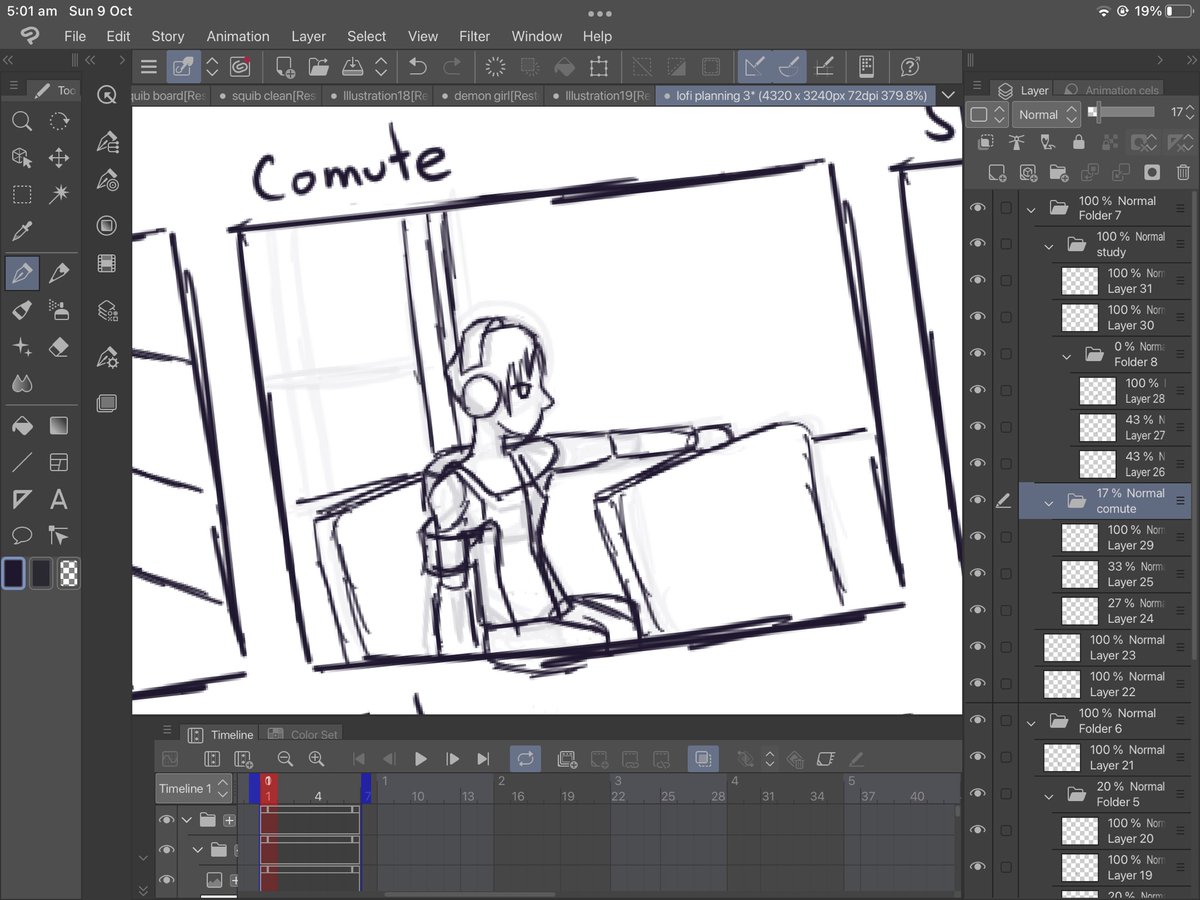The width and height of the screenshot is (1200, 900).
Task: Select the Text tool
Action: coord(59,499)
